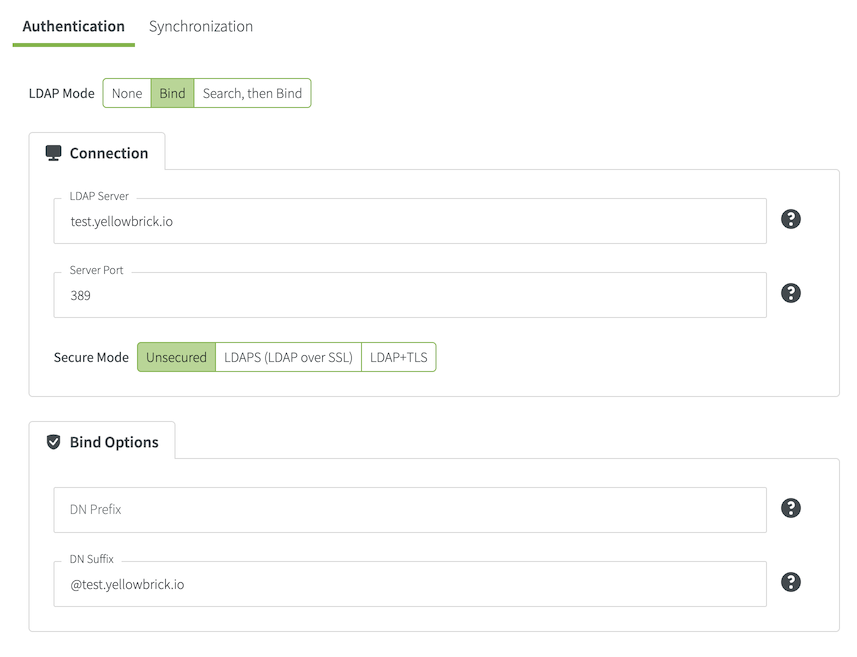The height and width of the screenshot is (657, 857).
Task: Choose Search, then Bind mode
Action: (x=252, y=93)
